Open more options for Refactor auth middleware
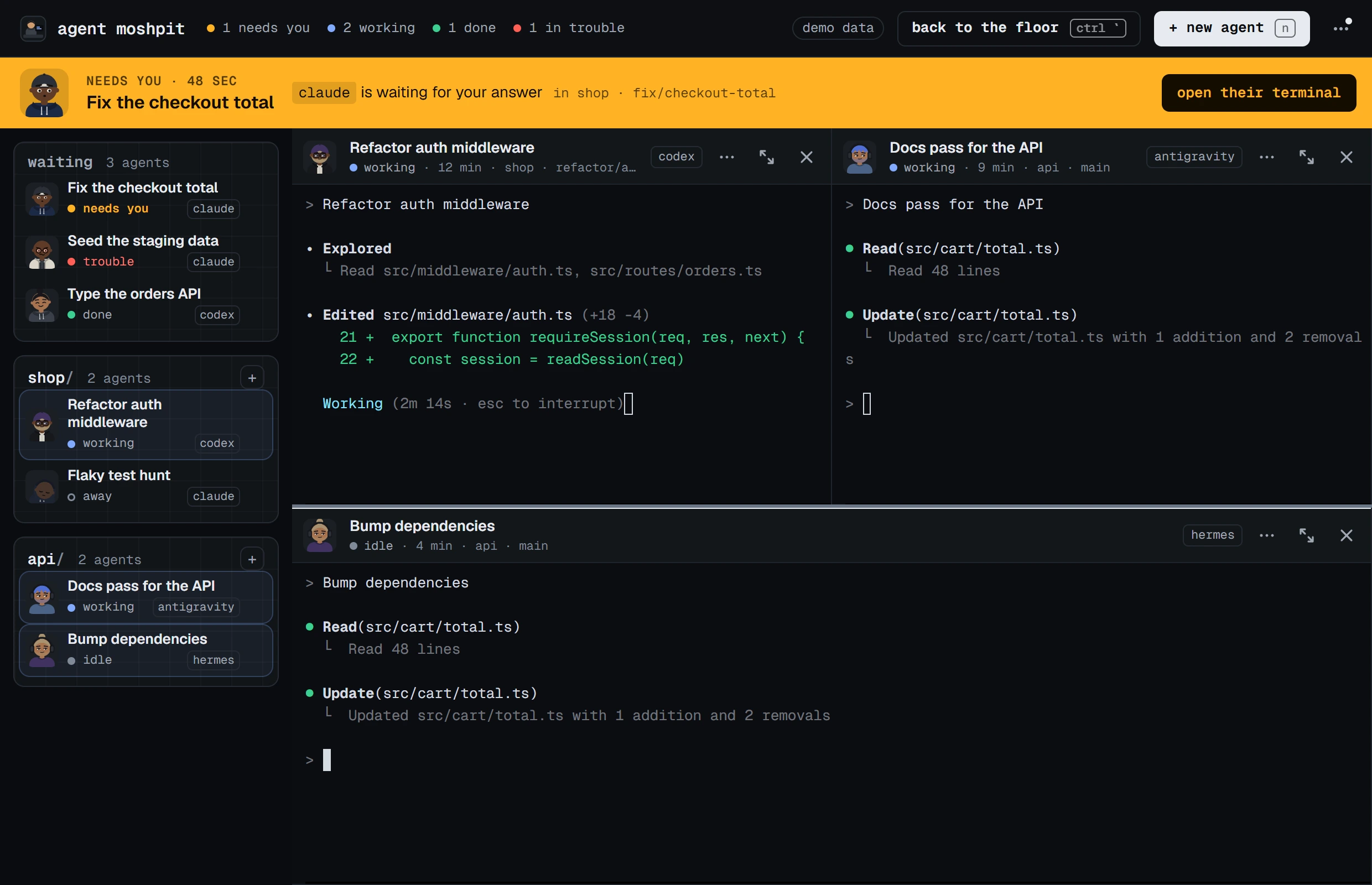This screenshot has height=885, width=1372. [x=726, y=157]
